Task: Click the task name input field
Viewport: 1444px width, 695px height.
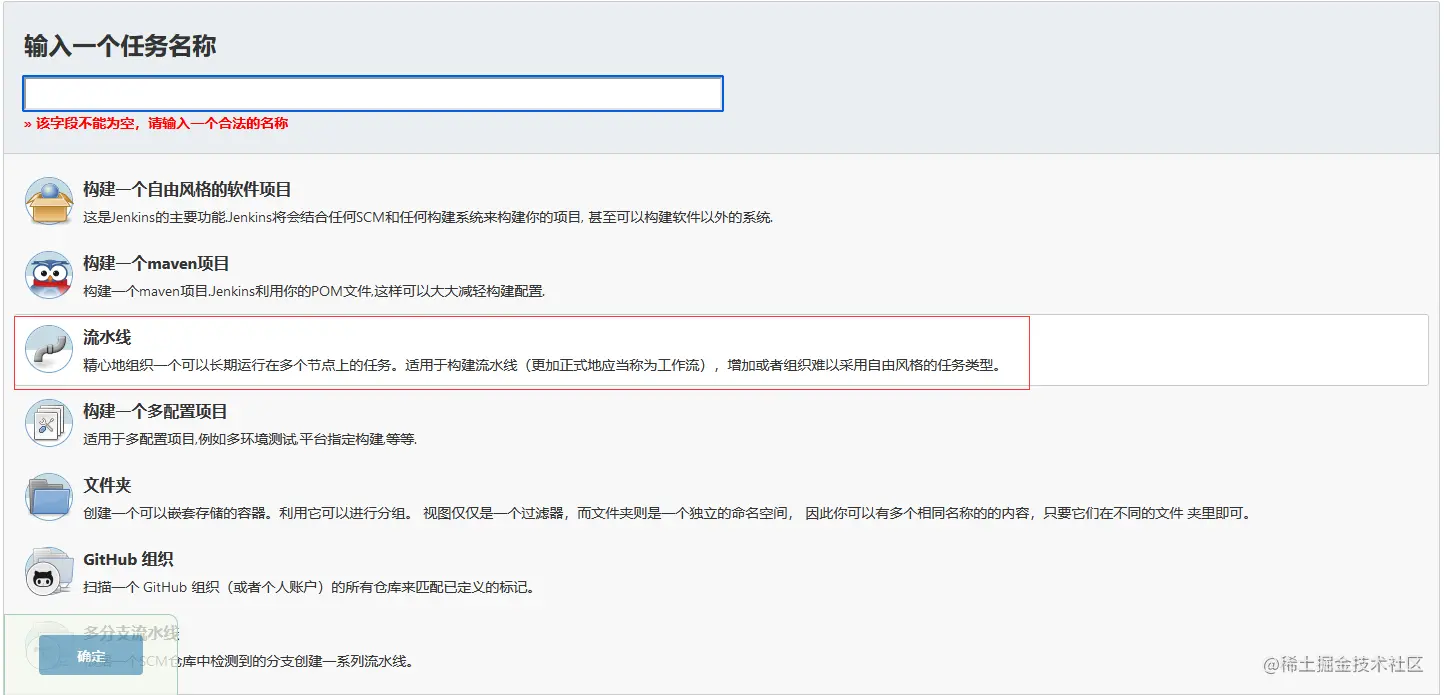Action: [373, 93]
